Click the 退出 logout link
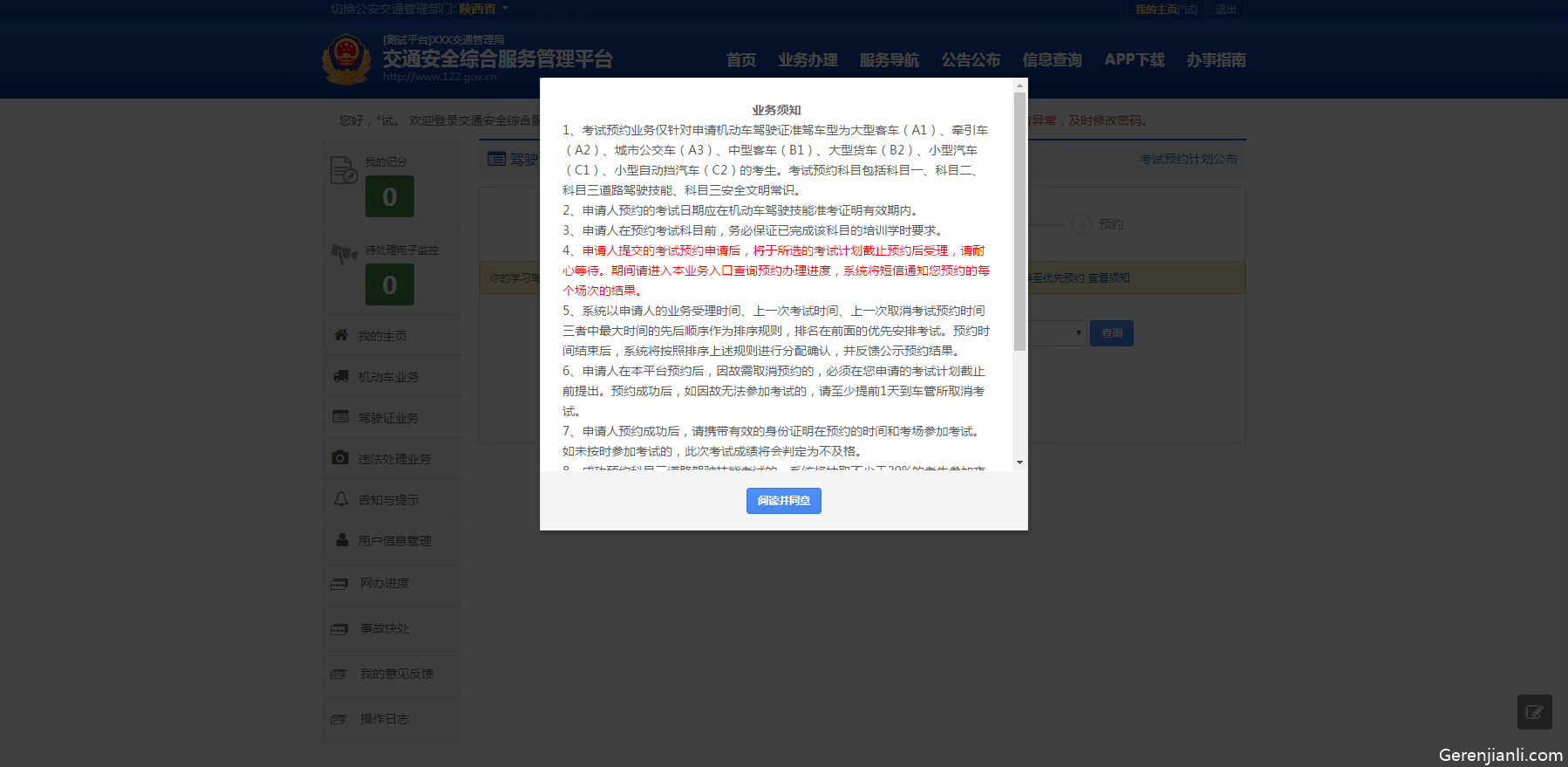The width and height of the screenshot is (1568, 767). 1226,10
